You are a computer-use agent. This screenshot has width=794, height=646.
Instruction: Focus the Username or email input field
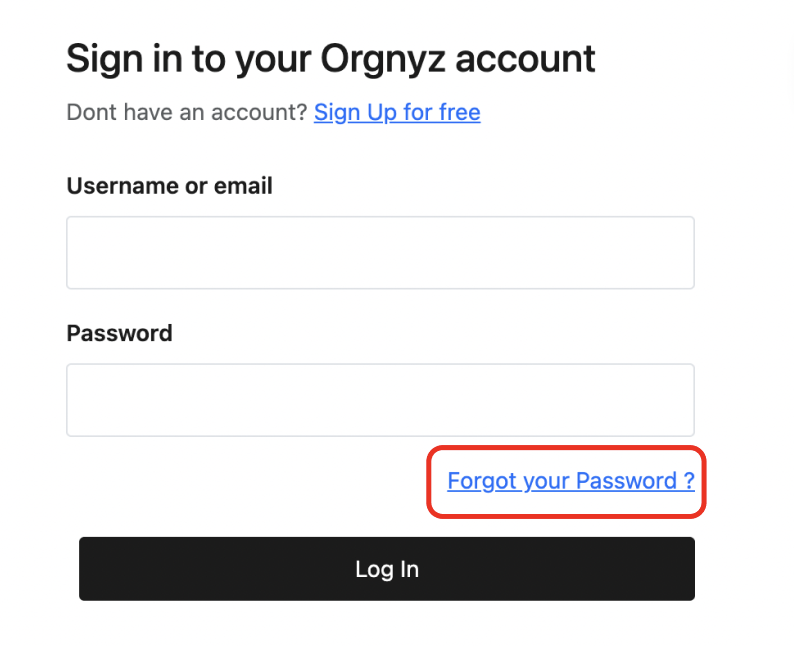tap(380, 253)
